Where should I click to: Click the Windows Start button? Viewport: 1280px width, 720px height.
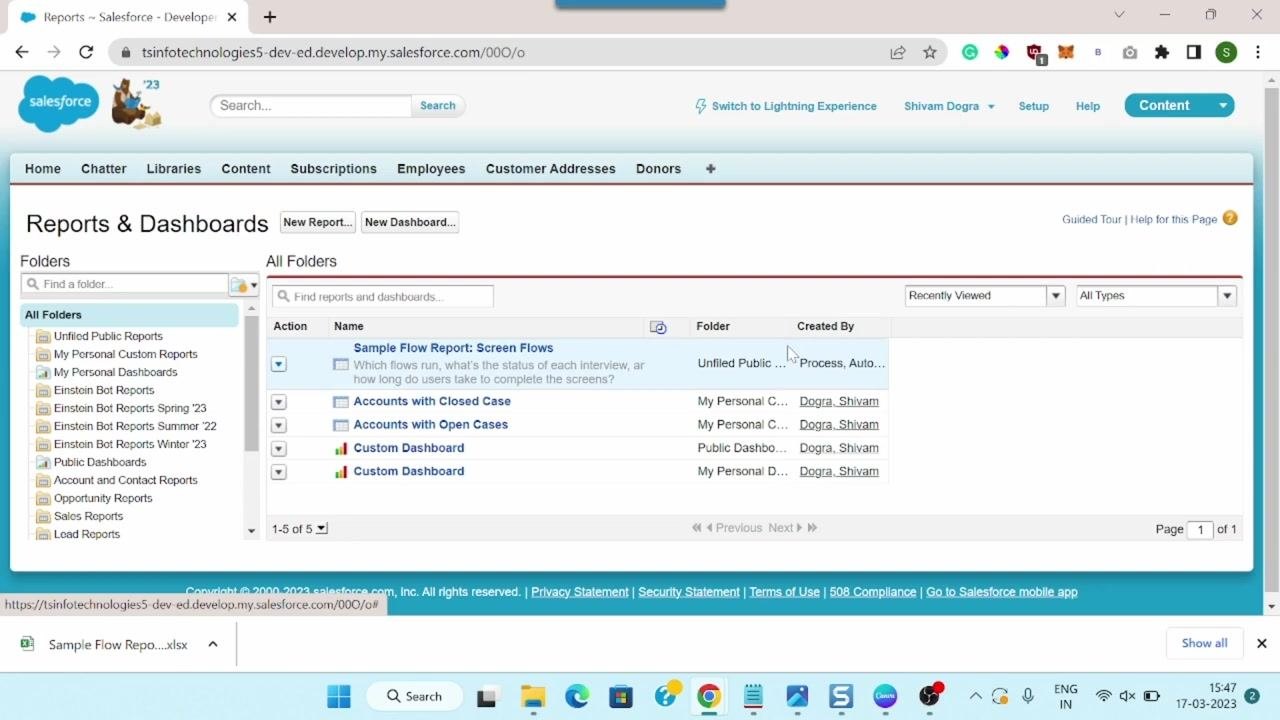coord(339,696)
